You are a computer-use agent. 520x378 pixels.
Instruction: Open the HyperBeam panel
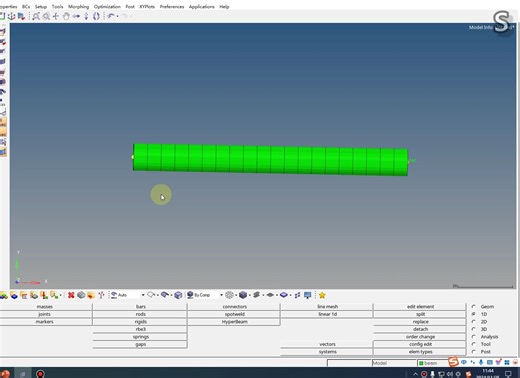tap(235, 322)
